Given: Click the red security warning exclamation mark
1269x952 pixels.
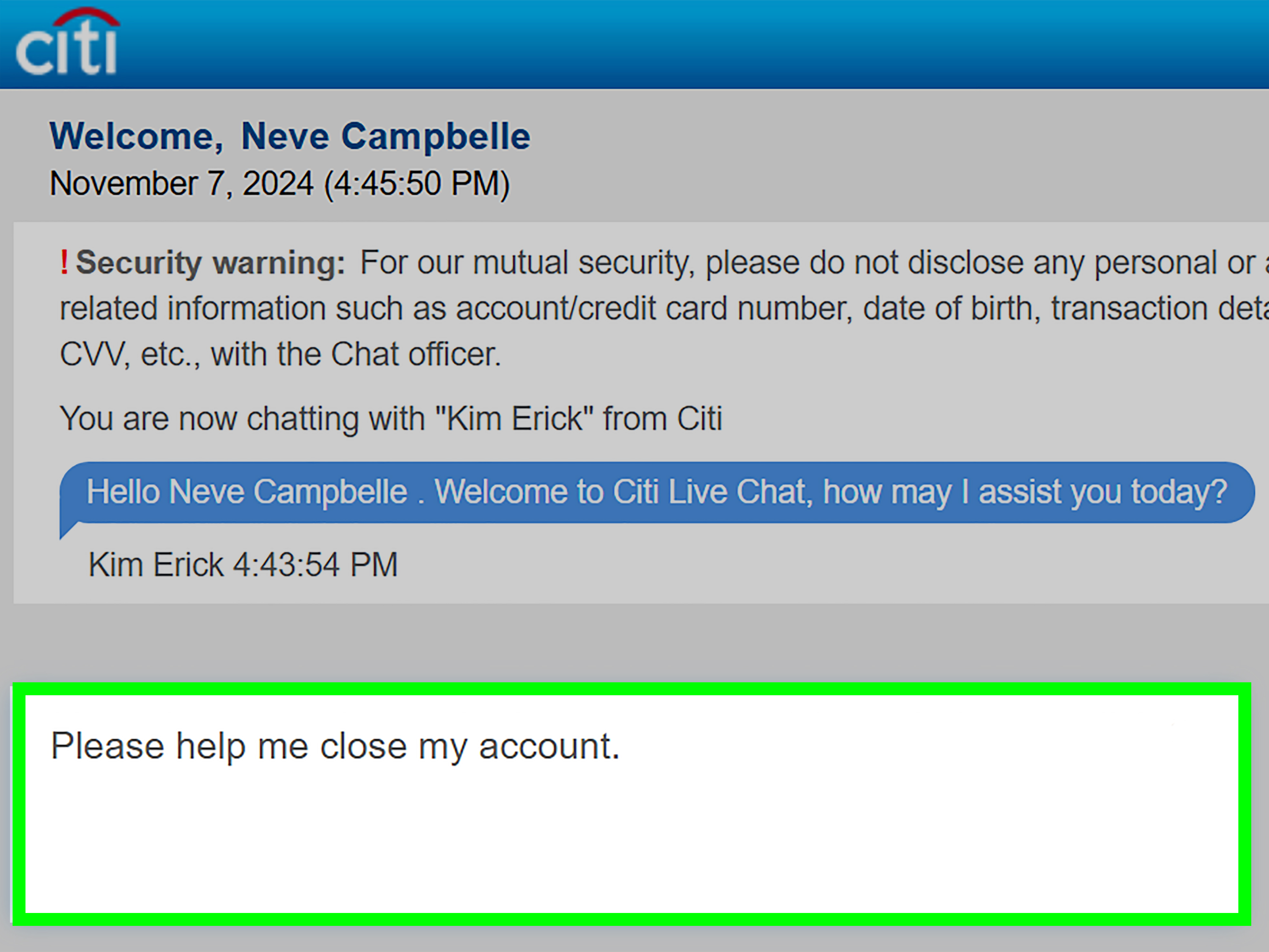Looking at the screenshot, I should pyautogui.click(x=65, y=263).
